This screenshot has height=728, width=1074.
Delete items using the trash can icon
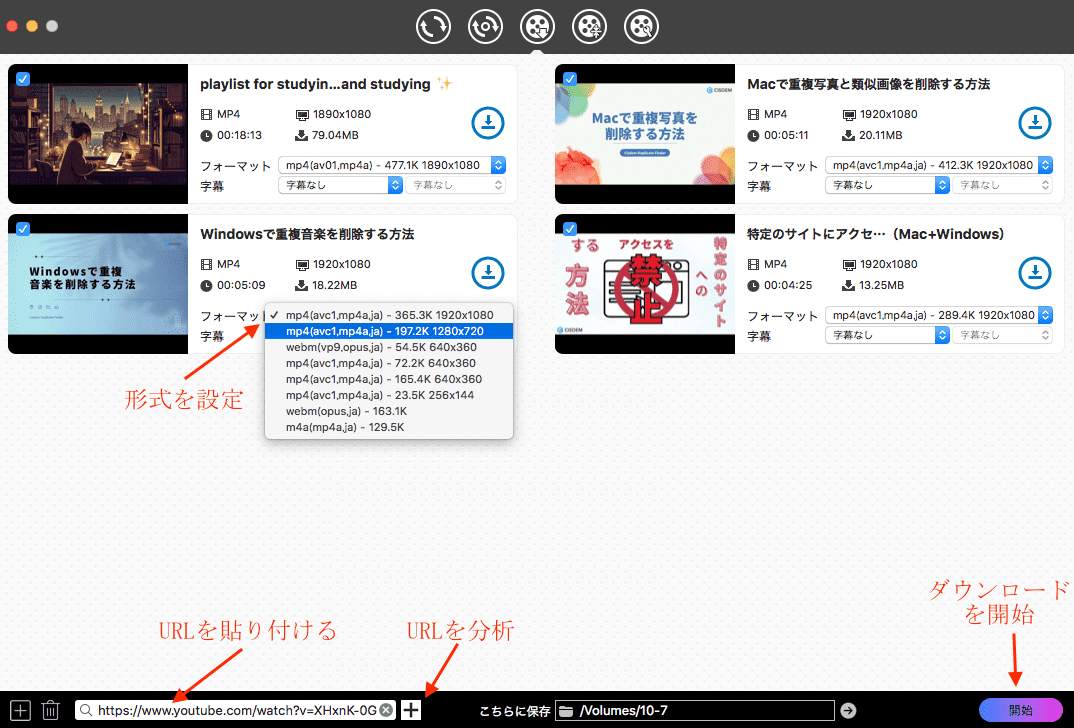coord(50,710)
